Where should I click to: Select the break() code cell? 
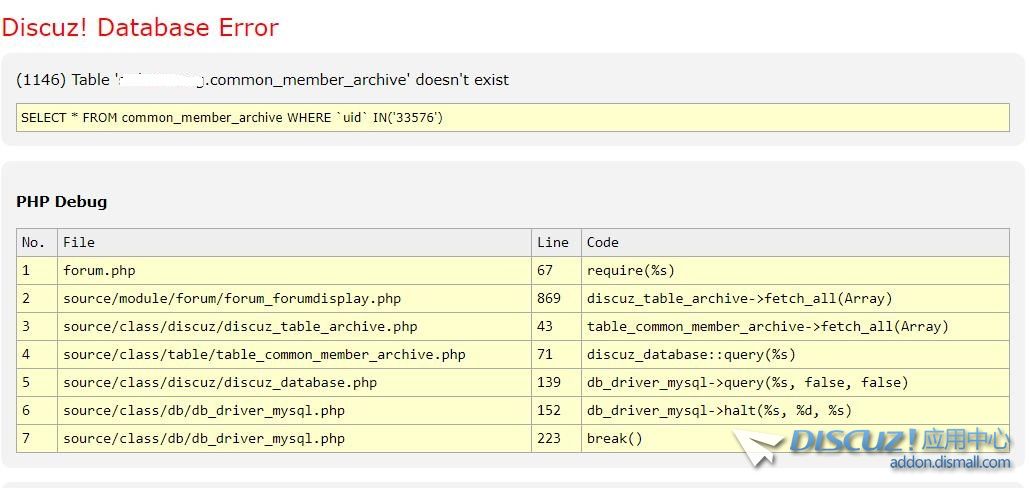(615, 438)
